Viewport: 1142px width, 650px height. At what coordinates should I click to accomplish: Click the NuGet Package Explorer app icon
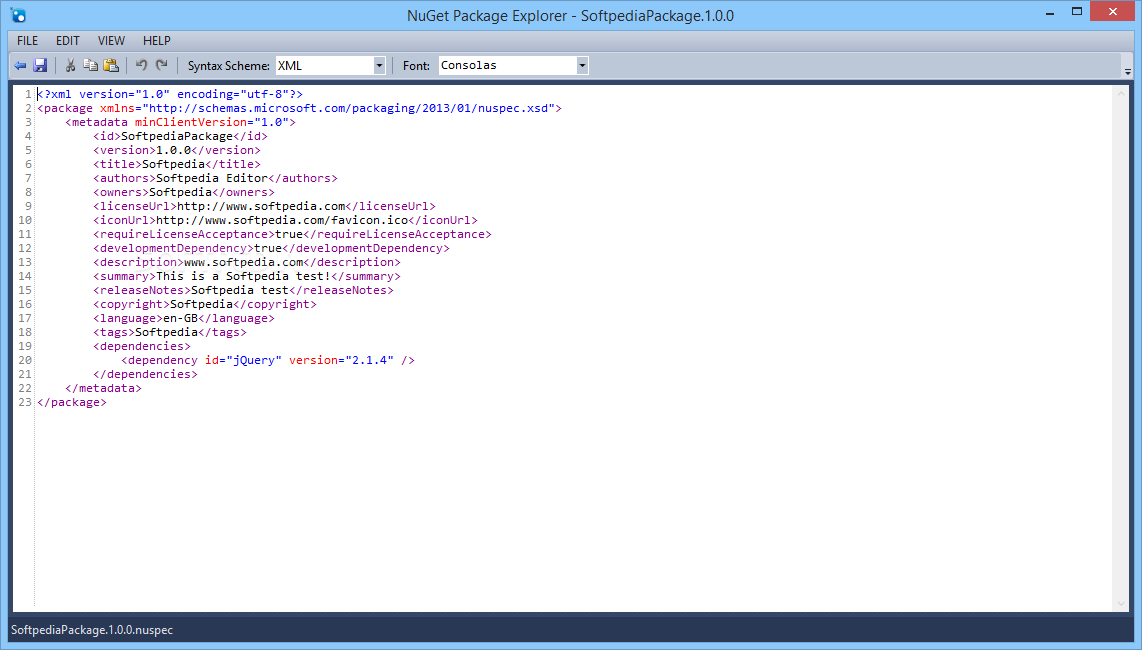click(x=19, y=15)
